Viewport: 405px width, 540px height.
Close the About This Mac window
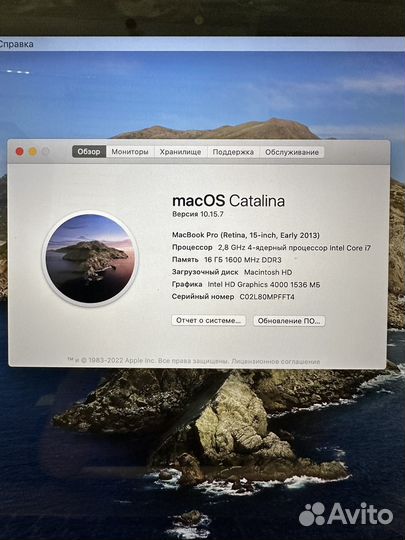pos(20,152)
